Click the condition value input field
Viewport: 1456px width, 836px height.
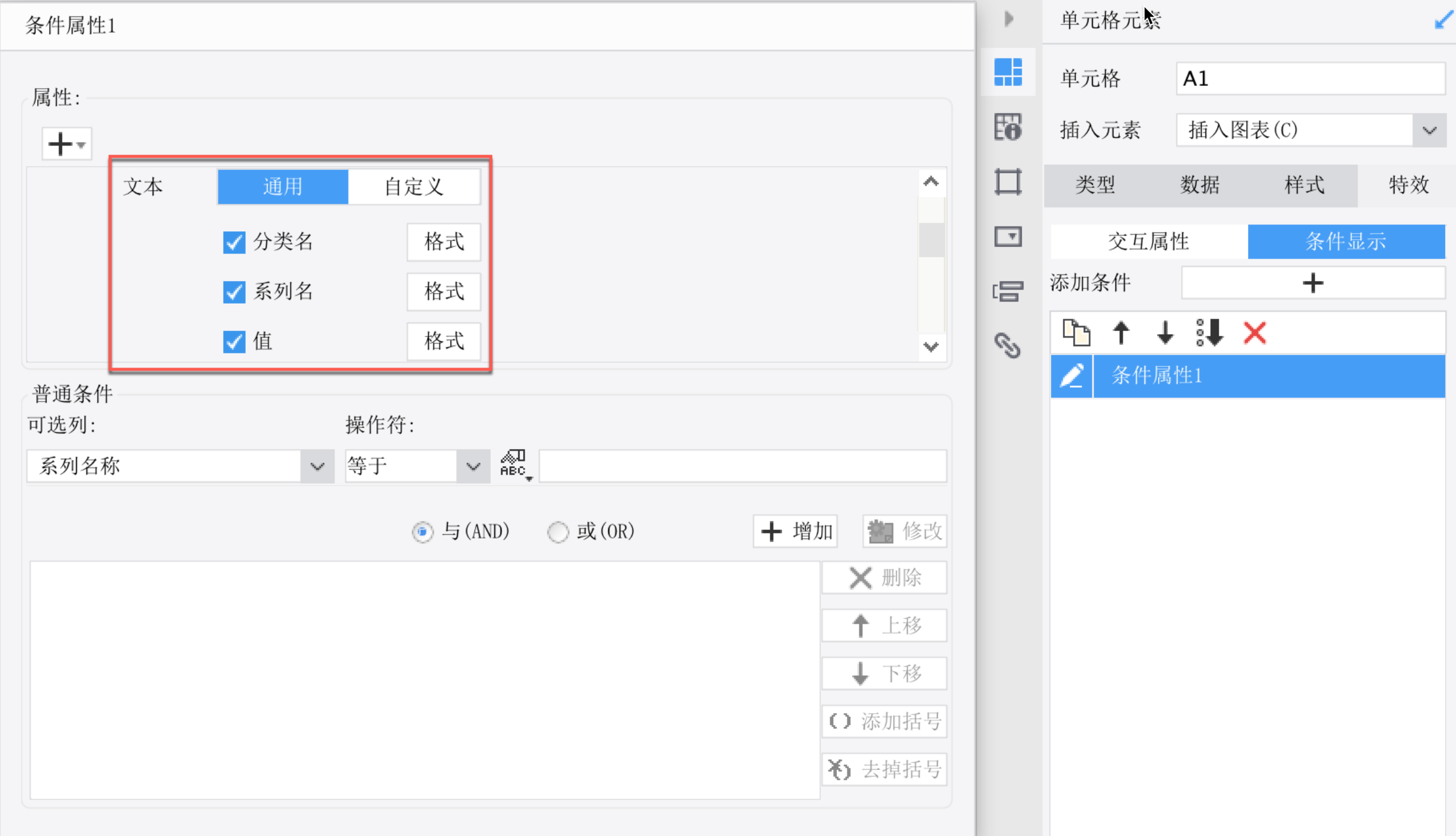742,467
